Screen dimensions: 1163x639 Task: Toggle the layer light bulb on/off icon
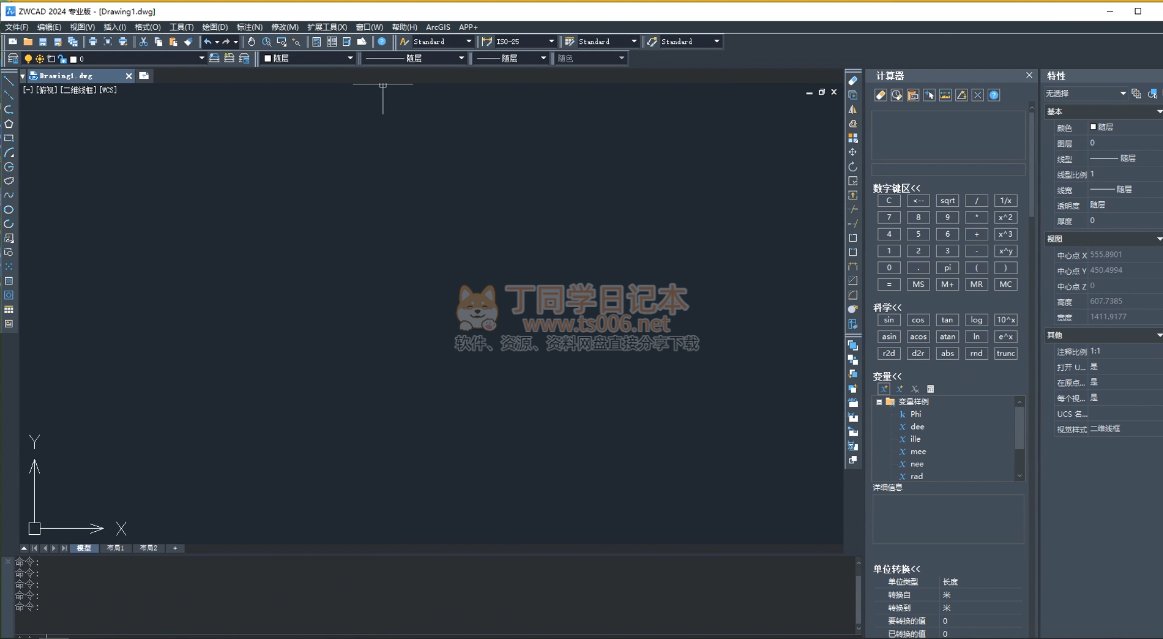(27, 59)
